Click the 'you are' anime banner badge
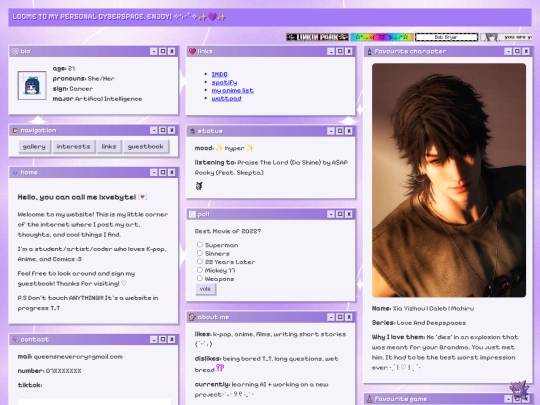Image resolution: width=540 pixels, height=405 pixels. (506, 37)
